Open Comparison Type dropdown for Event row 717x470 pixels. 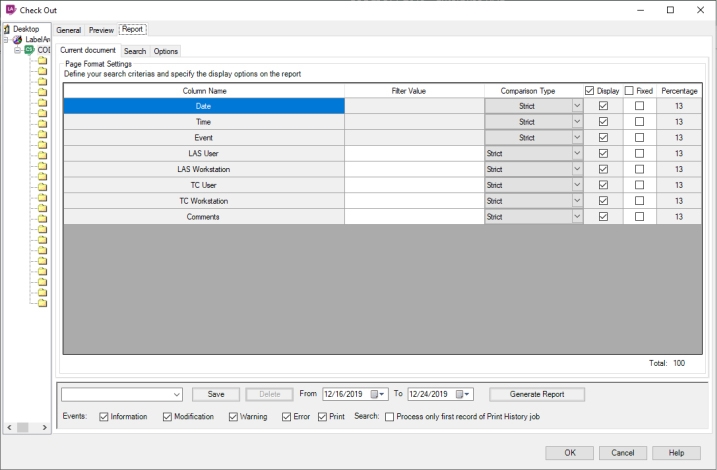577,138
